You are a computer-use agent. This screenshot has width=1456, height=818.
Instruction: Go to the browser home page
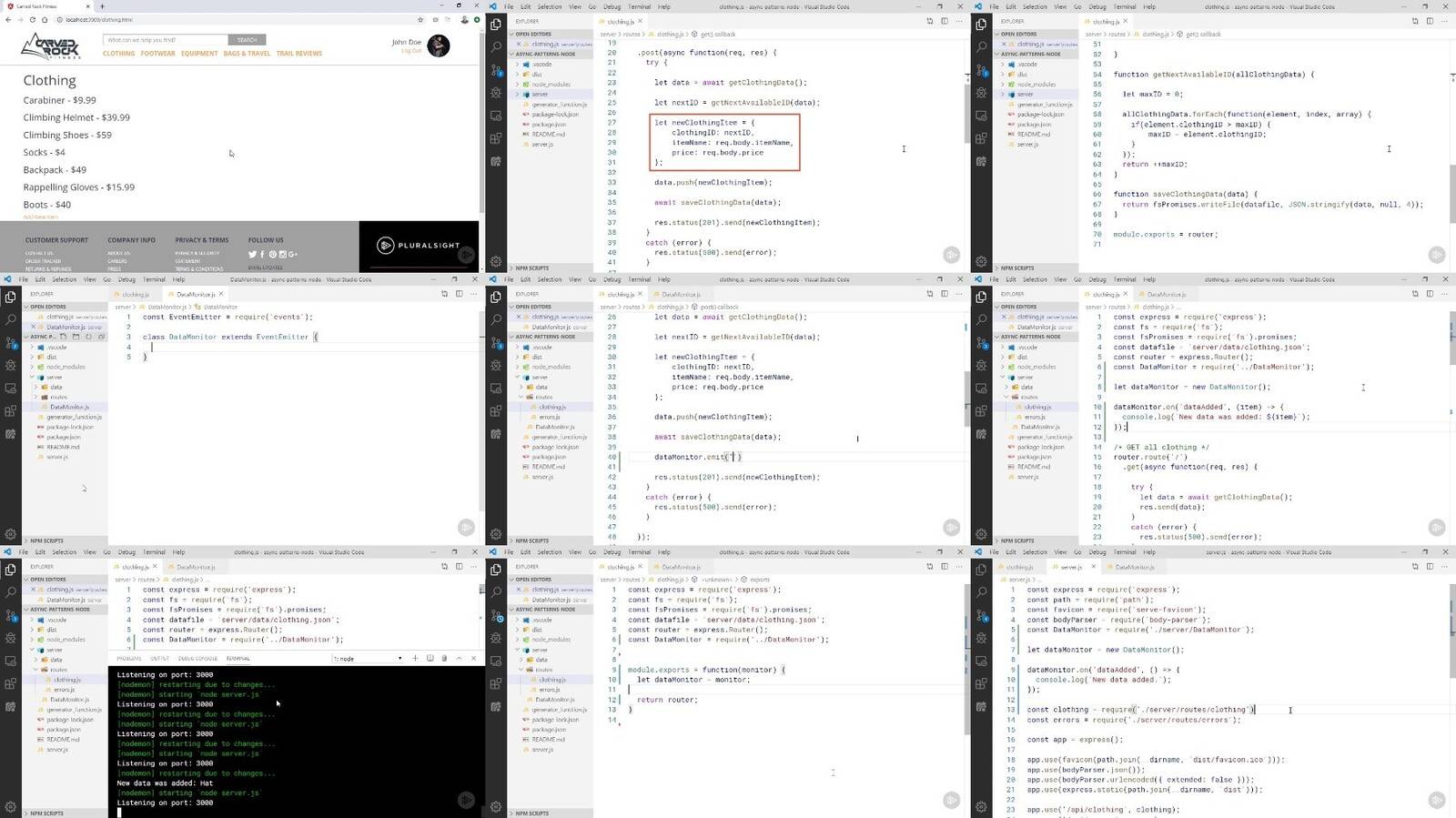(x=45, y=19)
